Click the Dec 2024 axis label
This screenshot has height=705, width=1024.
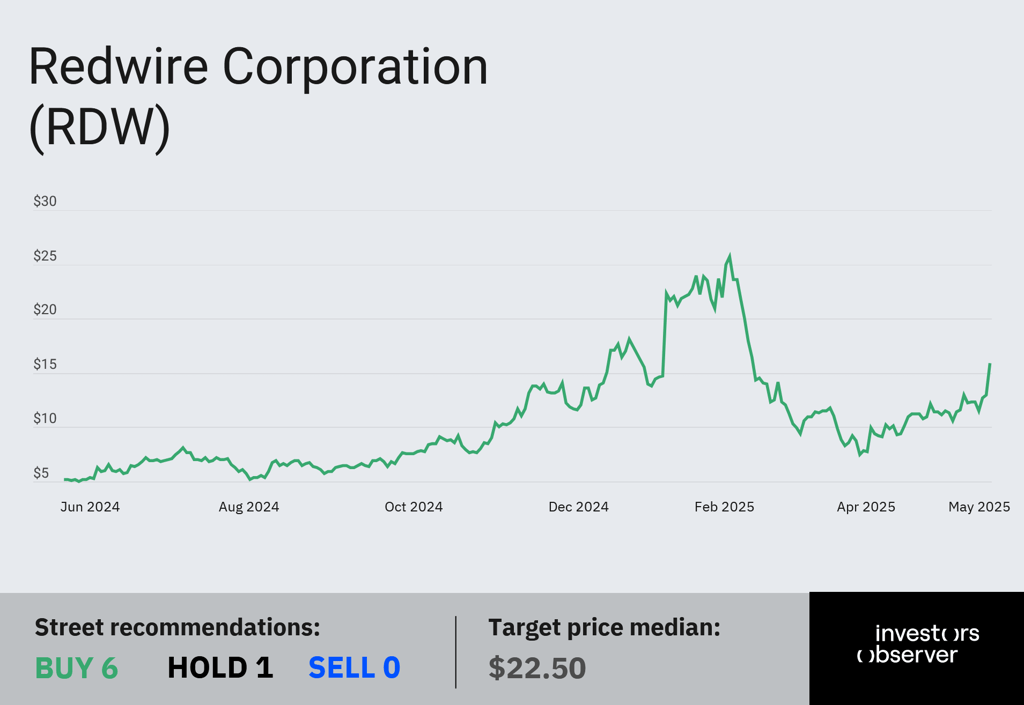point(579,507)
